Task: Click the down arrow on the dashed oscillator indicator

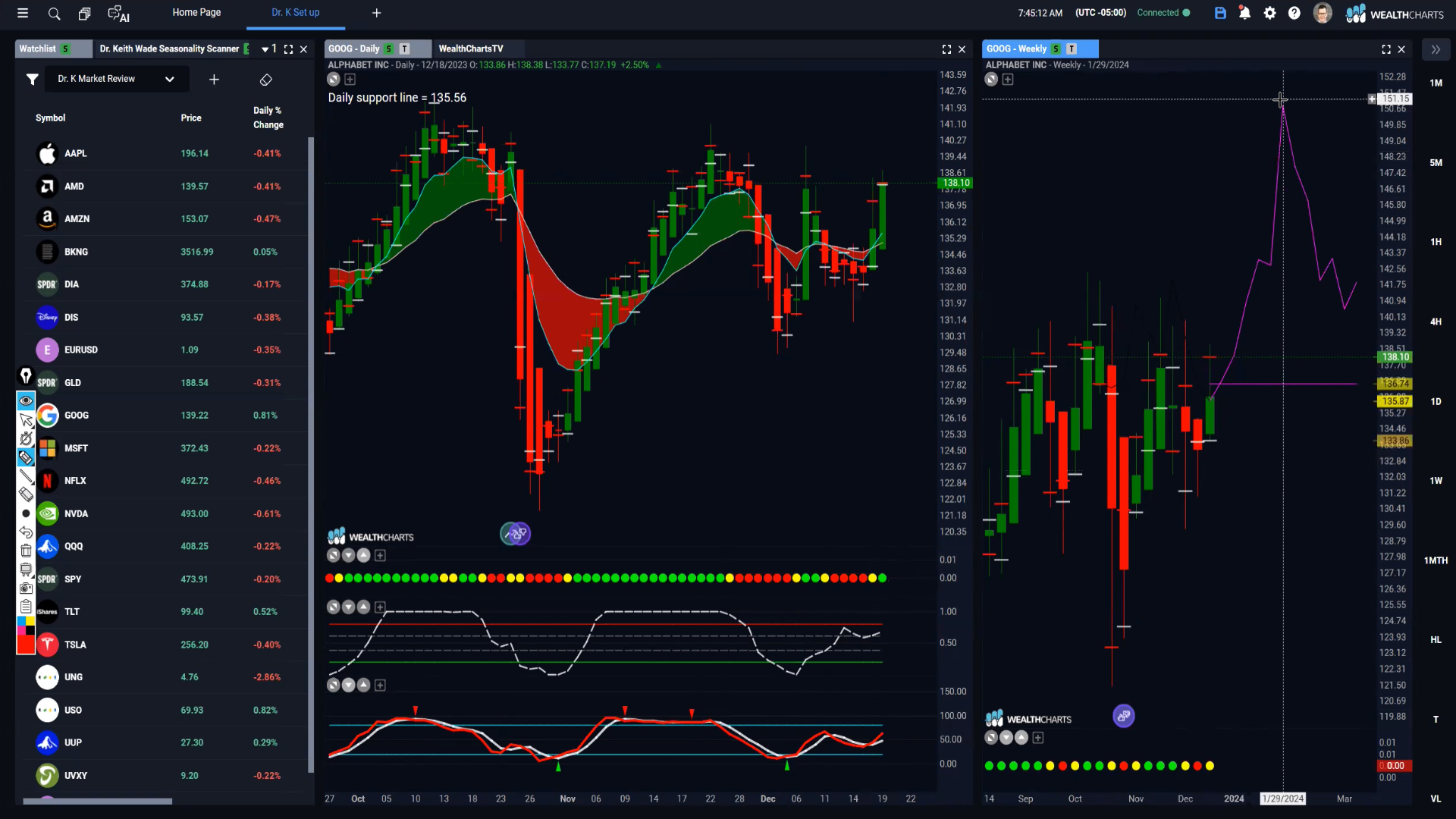Action: coord(348,607)
